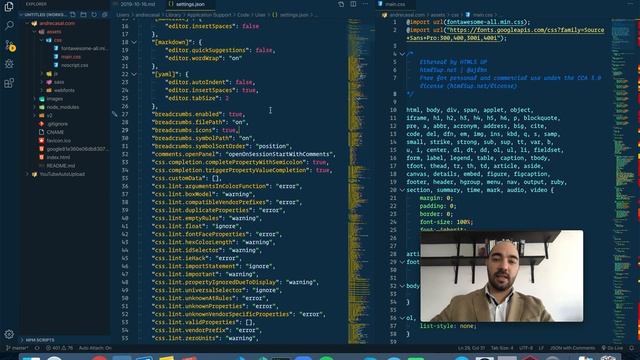The height and width of the screenshot is (360, 640).
Task: Click the New Folder icon in the Explorer header
Action: (x=83, y=14)
